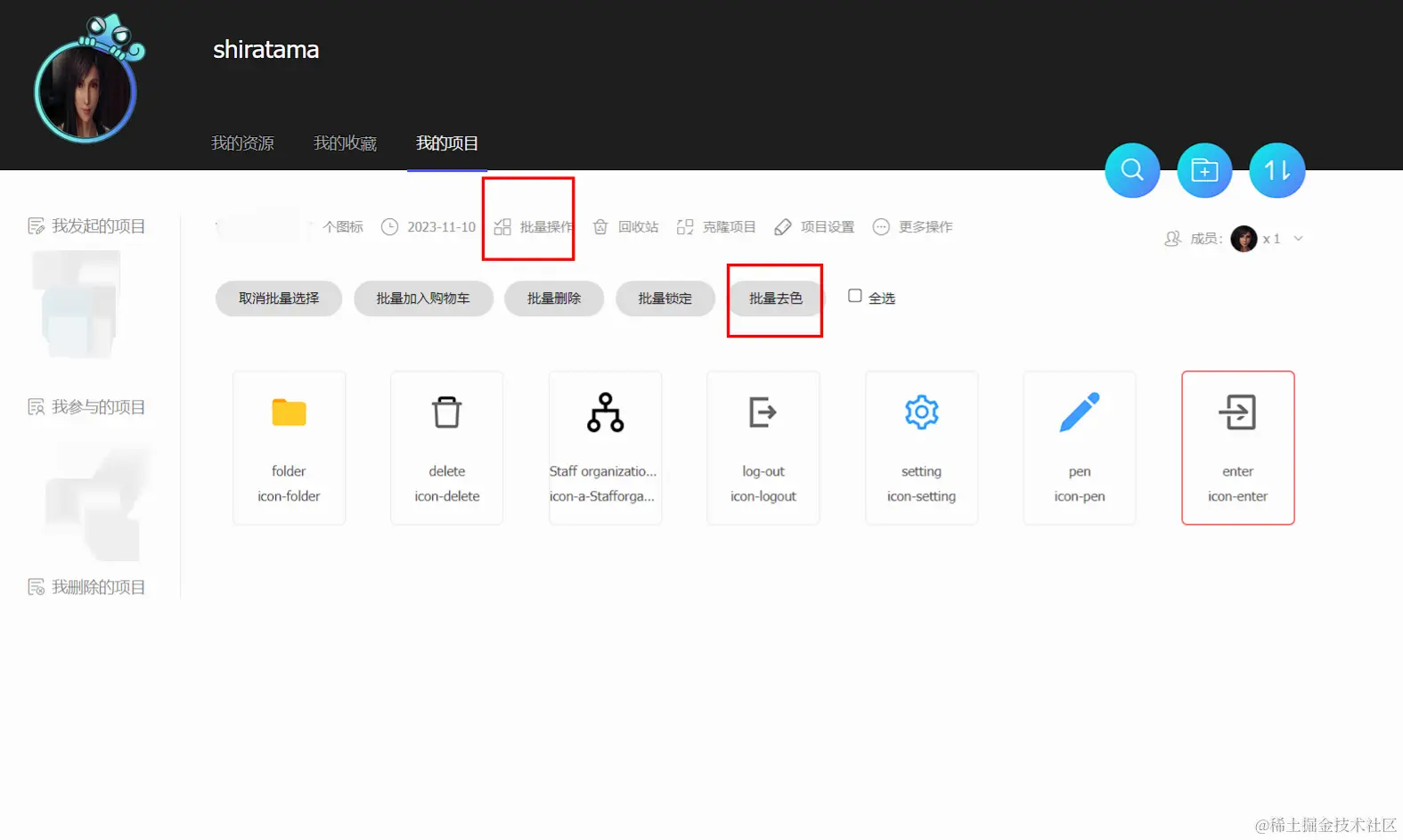Select the Staff organization icon
The width and height of the screenshot is (1403, 840).
pos(606,412)
